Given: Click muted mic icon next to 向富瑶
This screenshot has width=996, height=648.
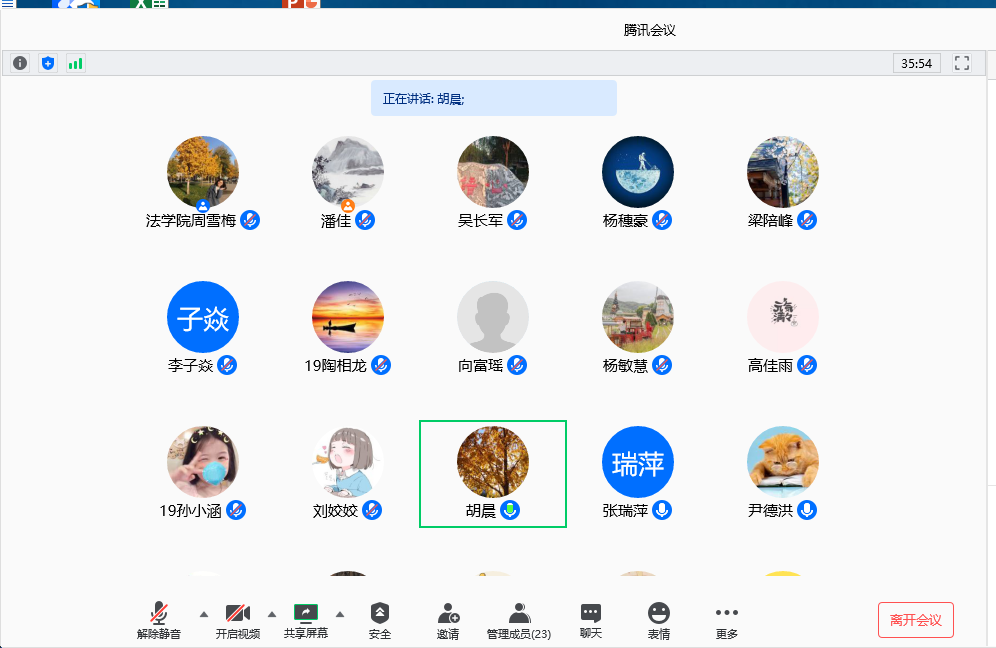Looking at the screenshot, I should click(x=517, y=365).
